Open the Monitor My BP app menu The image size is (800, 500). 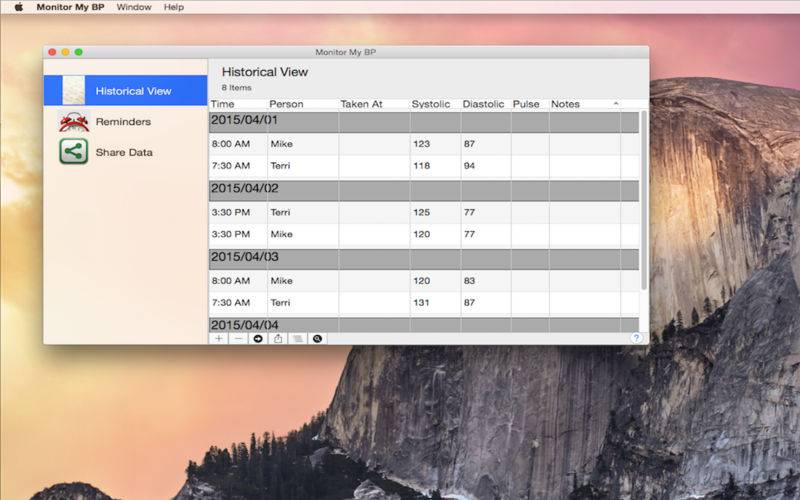70,7
